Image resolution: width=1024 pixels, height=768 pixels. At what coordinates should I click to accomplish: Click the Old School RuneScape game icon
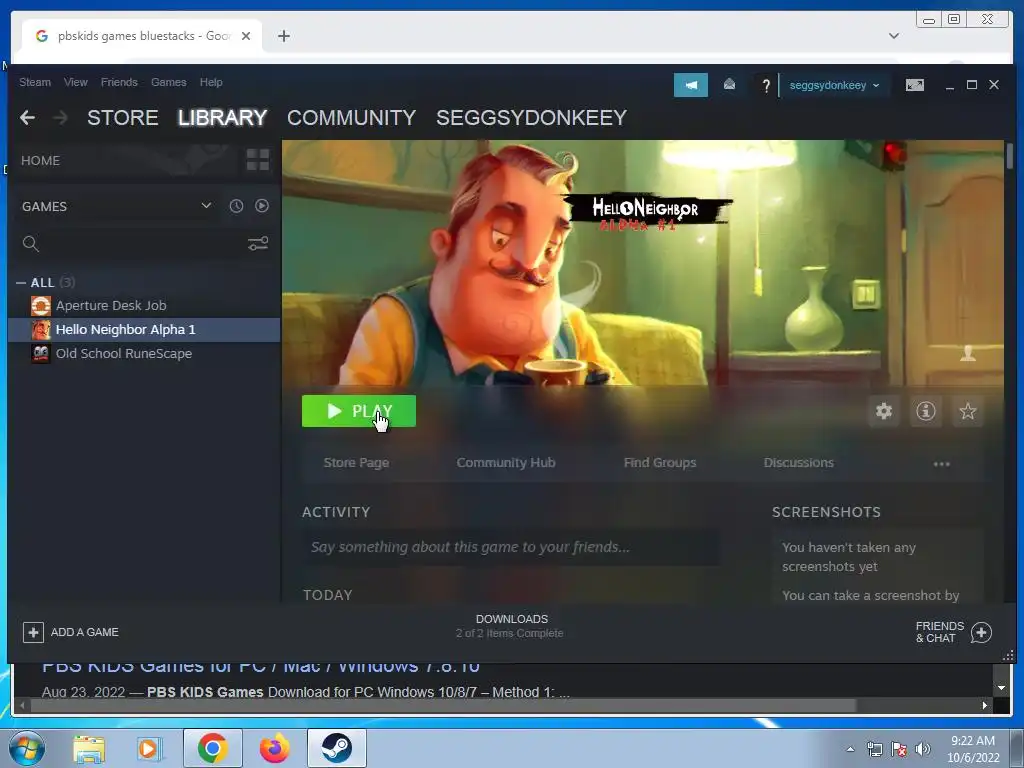pos(40,354)
